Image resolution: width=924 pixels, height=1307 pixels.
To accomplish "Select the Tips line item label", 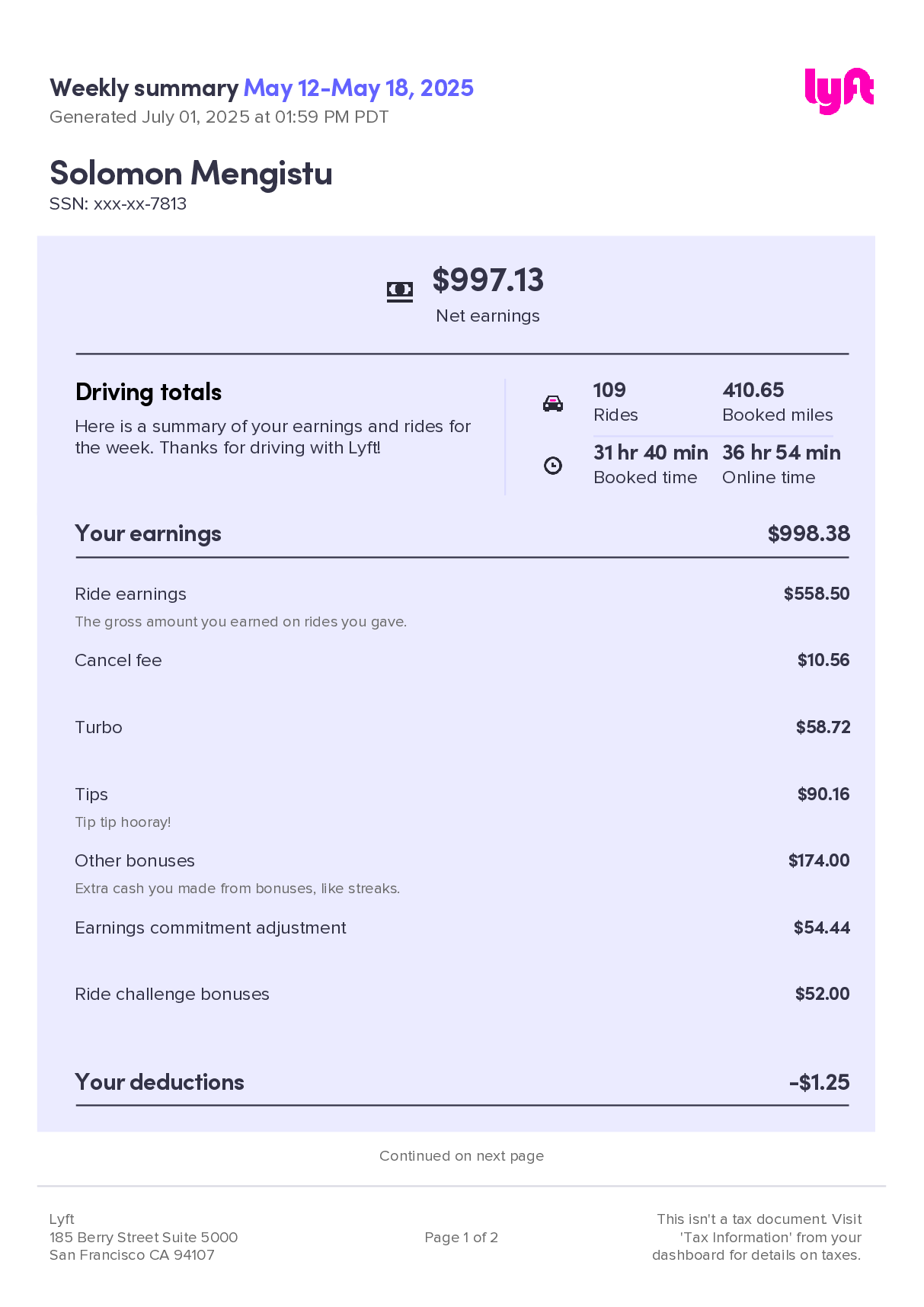I will (91, 794).
